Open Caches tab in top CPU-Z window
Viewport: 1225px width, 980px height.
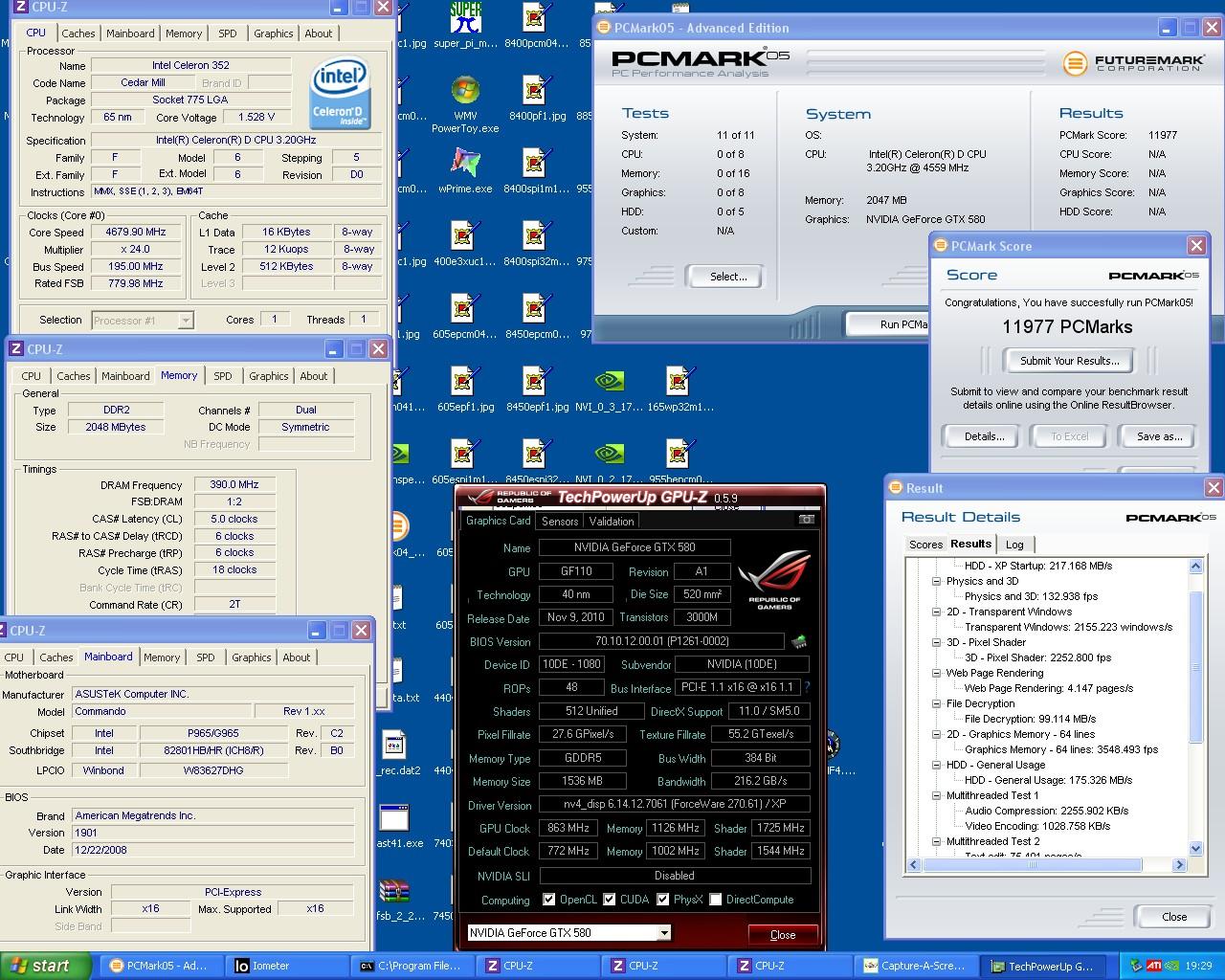(x=78, y=33)
